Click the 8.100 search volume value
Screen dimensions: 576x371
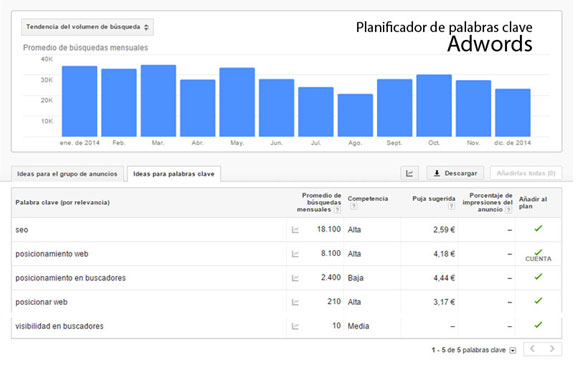pos(331,253)
